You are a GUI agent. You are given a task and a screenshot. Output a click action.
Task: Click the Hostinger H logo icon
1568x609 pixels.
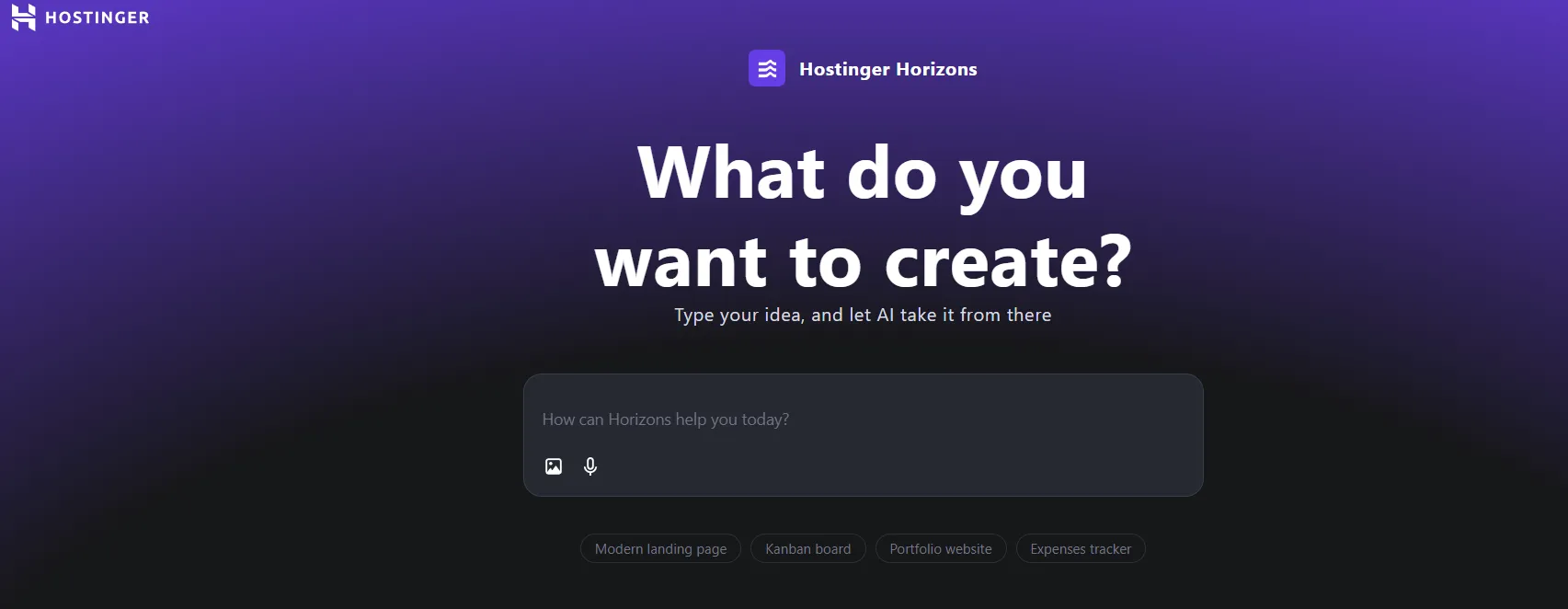[x=23, y=17]
